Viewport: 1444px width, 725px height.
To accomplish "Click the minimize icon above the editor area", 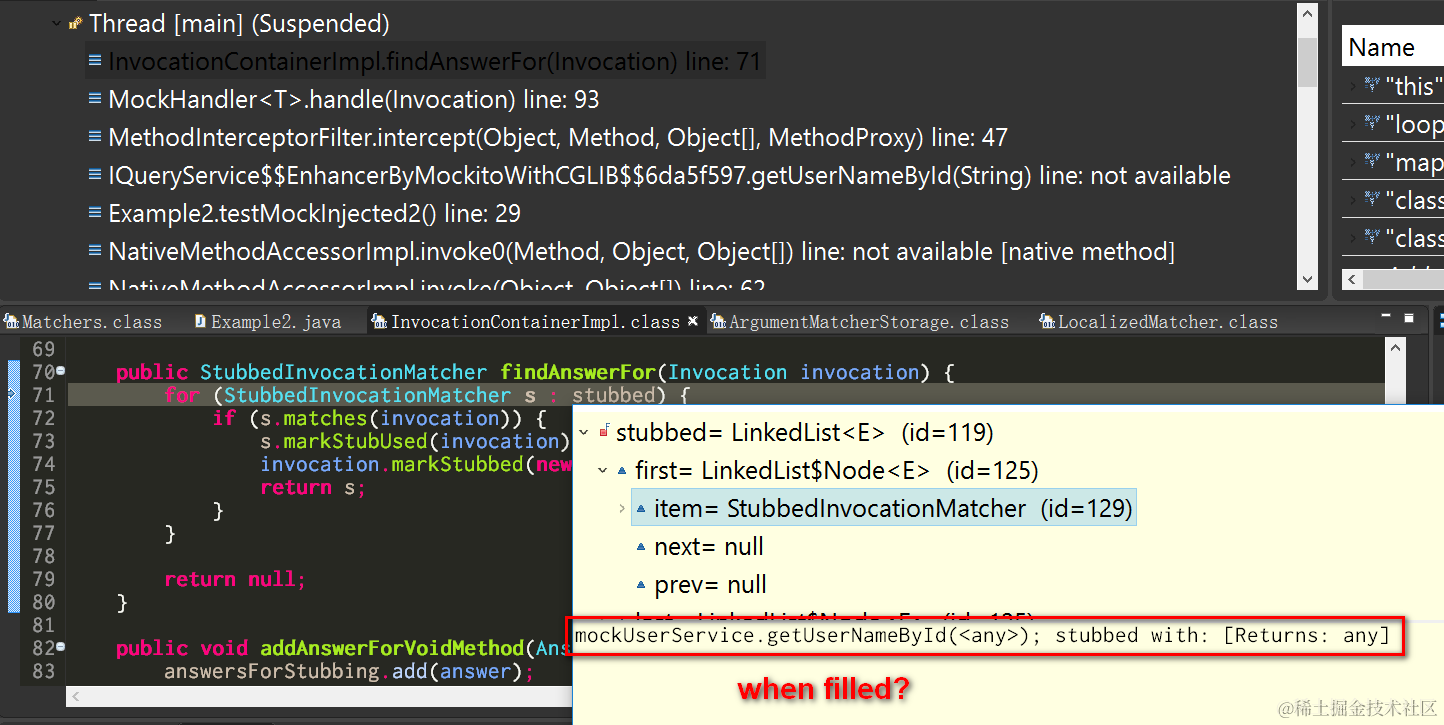I will tap(1386, 318).
